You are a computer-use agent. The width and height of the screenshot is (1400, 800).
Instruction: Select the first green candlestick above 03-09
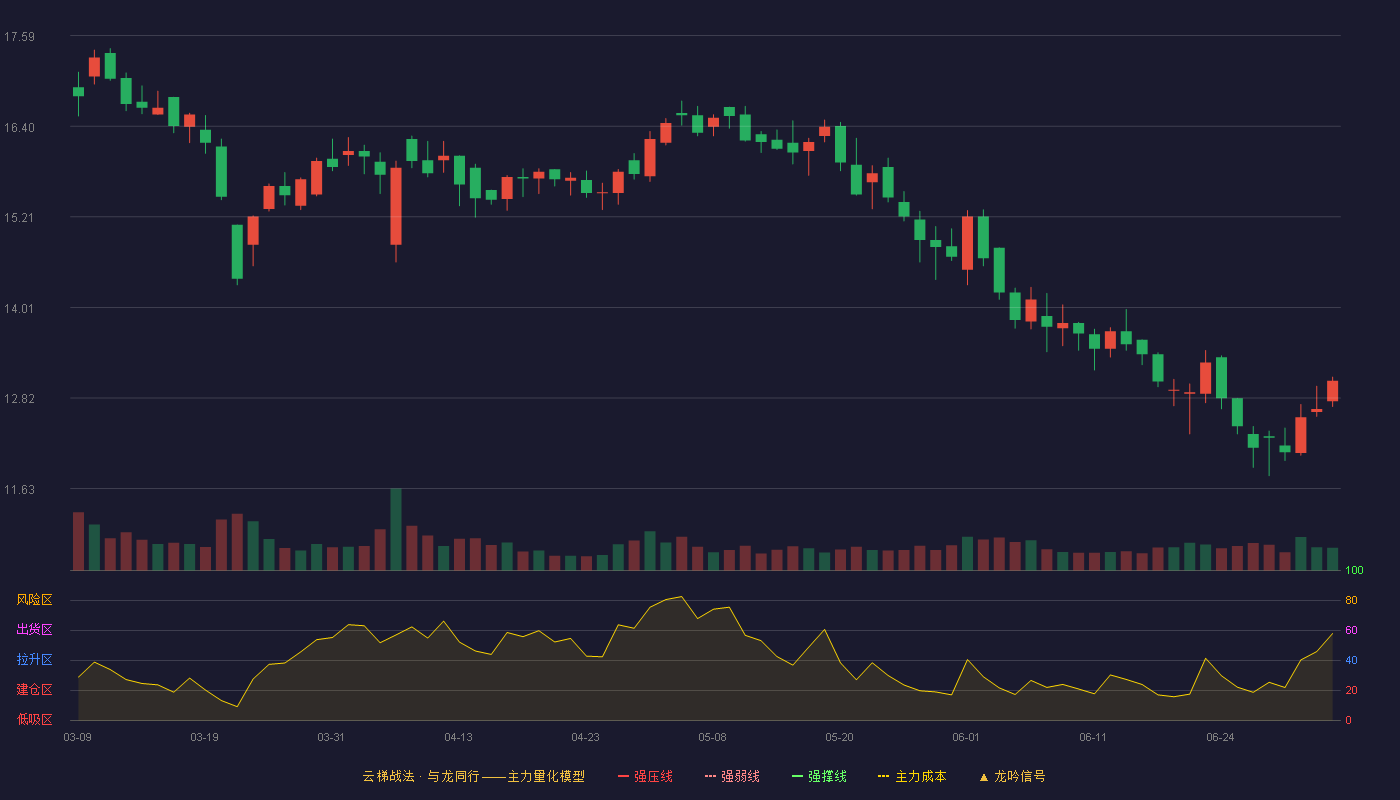click(78, 92)
